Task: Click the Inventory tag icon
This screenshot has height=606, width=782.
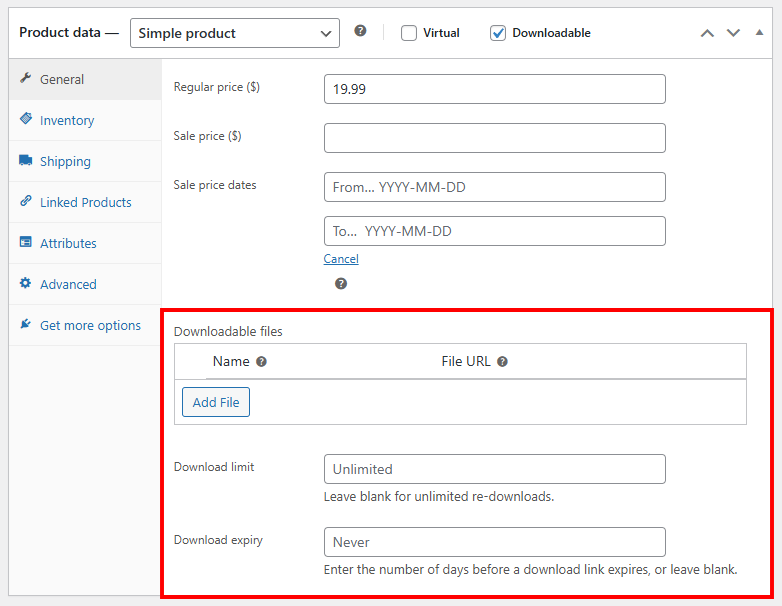Action: pyautogui.click(x=26, y=119)
